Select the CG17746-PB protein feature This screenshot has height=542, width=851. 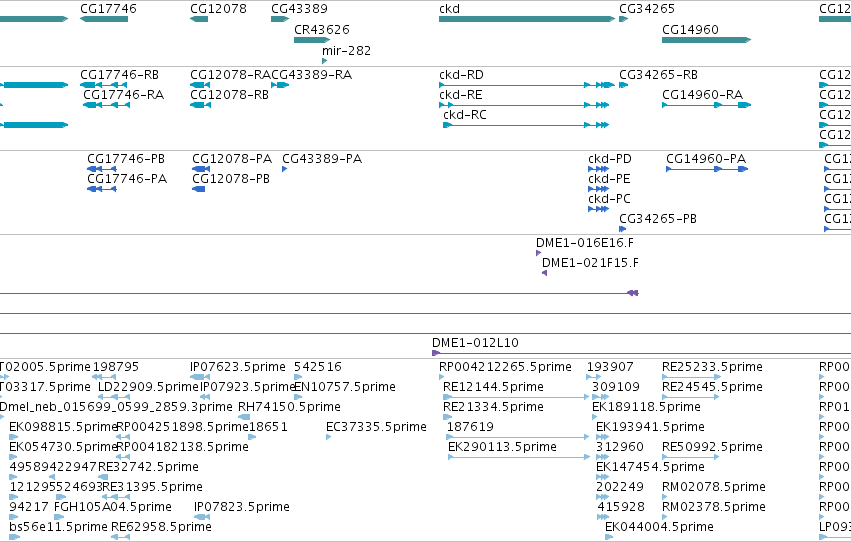101,169
